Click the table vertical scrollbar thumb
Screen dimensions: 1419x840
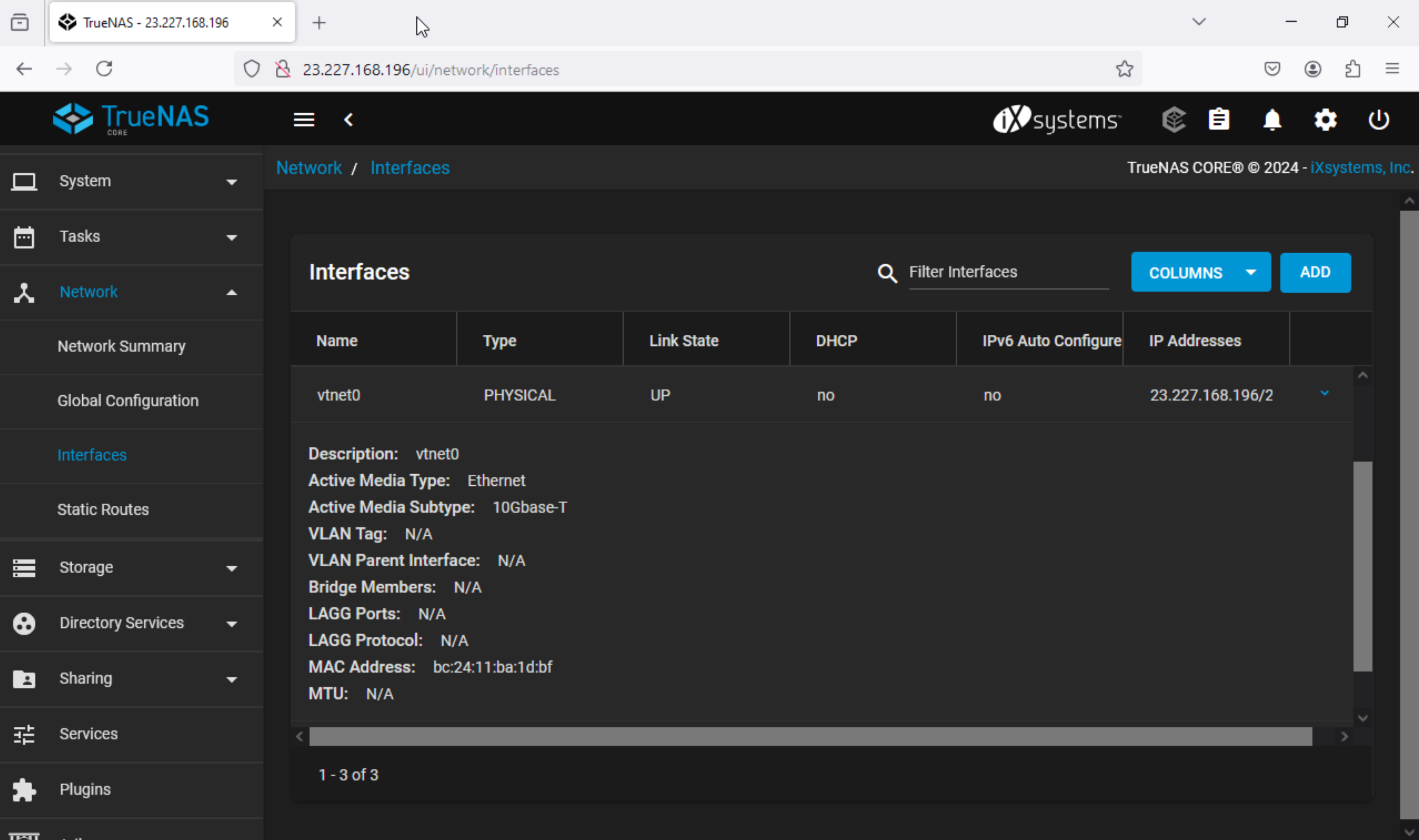(1363, 566)
